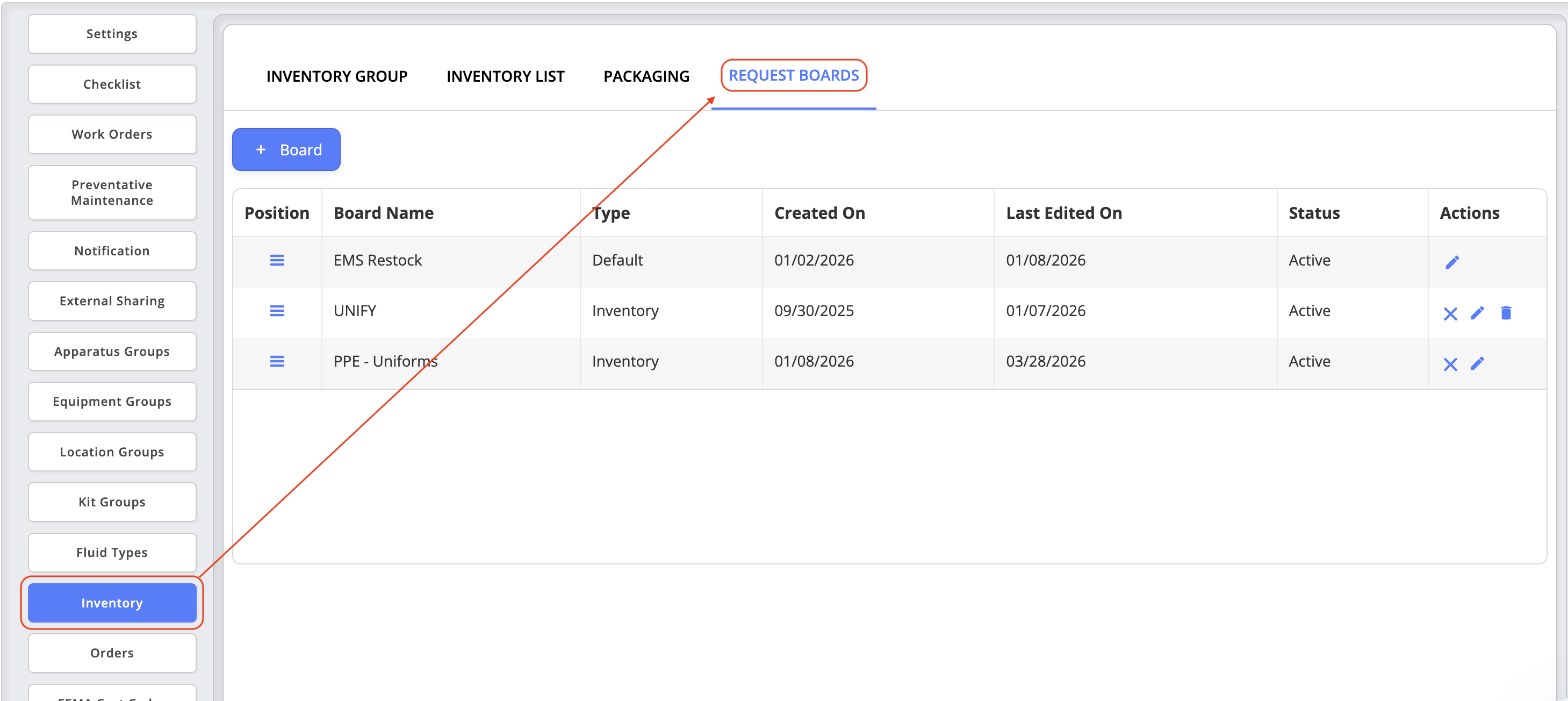Go to Kit Groups

click(112, 503)
